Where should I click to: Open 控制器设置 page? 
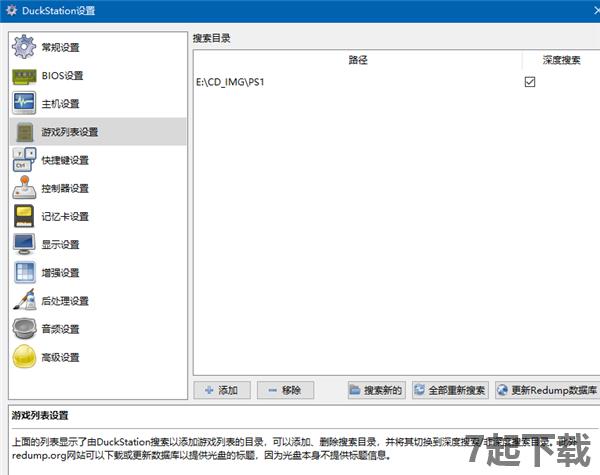coord(98,188)
